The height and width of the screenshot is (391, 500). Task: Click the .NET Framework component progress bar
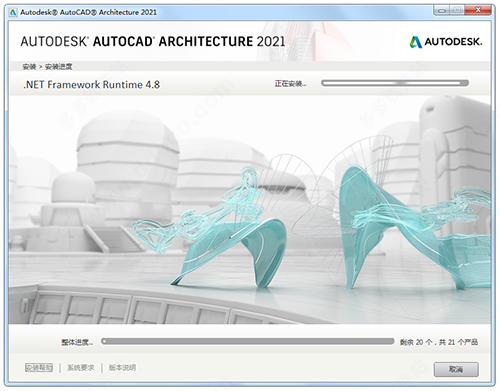tap(395, 83)
